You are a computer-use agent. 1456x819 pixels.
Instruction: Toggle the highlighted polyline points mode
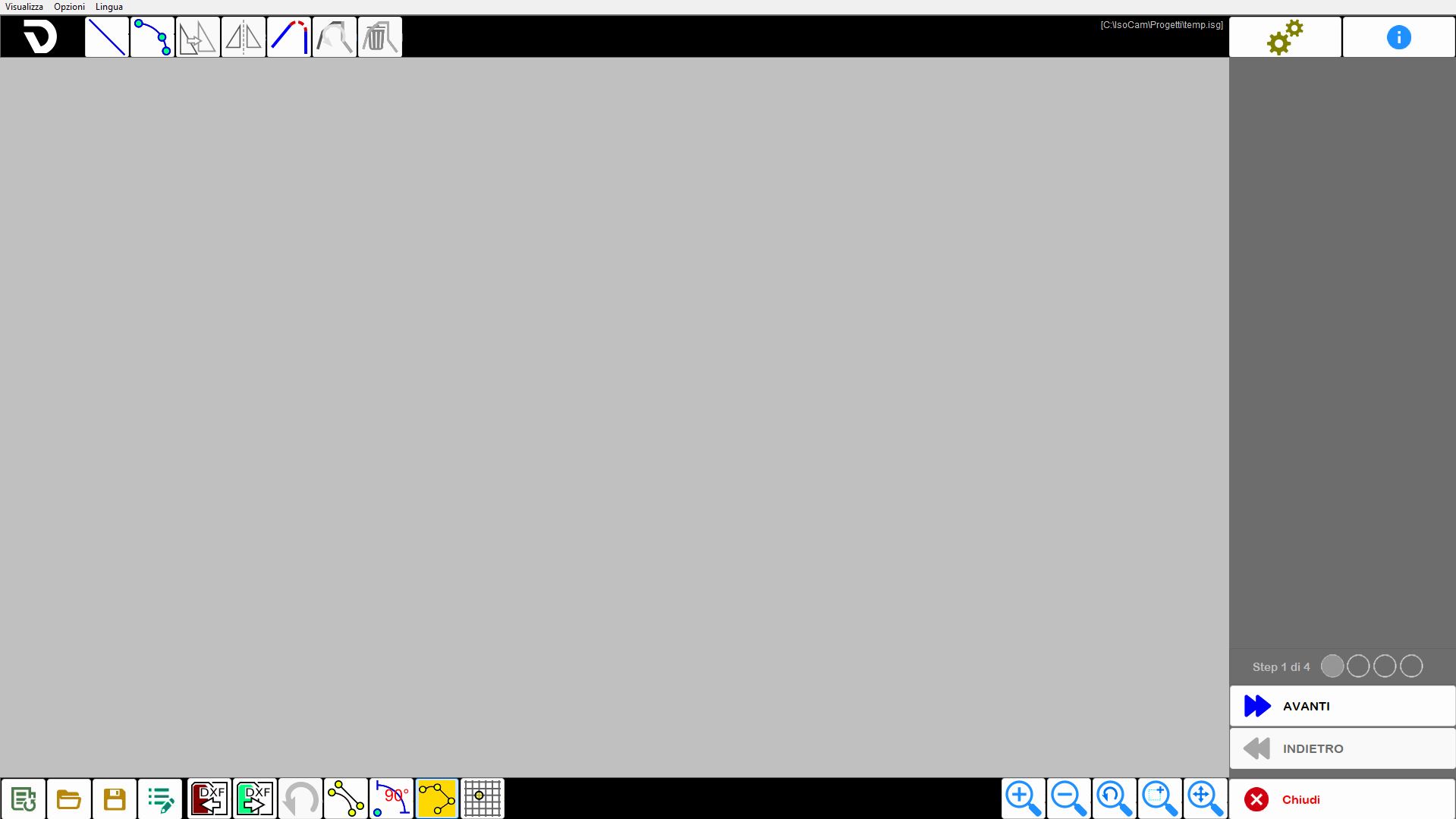click(x=437, y=799)
